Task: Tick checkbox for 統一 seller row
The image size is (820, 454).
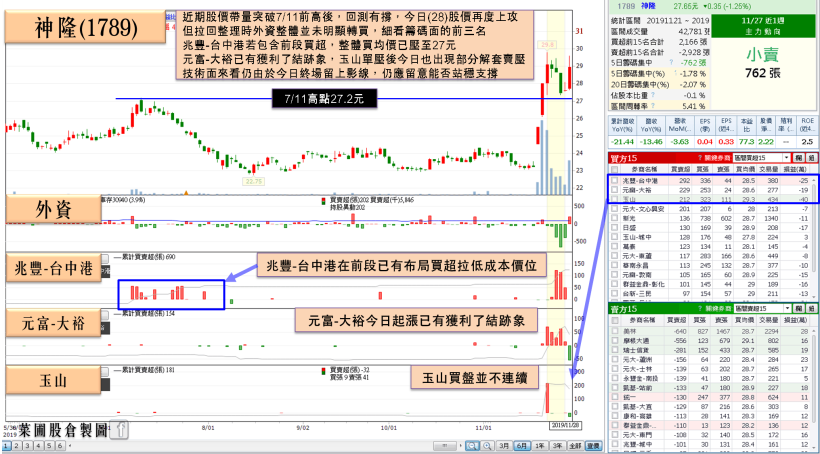Action: [x=614, y=398]
